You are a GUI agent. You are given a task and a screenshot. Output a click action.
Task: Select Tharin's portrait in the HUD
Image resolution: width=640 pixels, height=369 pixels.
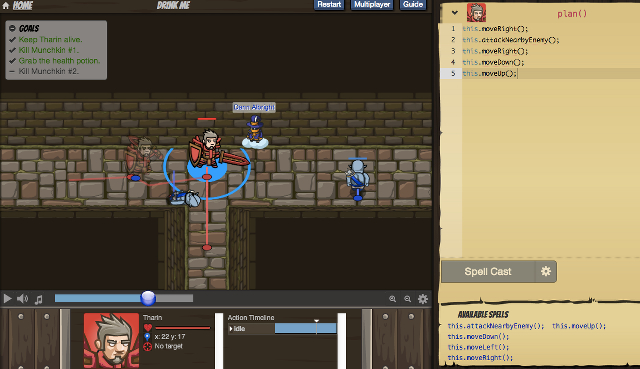111,340
